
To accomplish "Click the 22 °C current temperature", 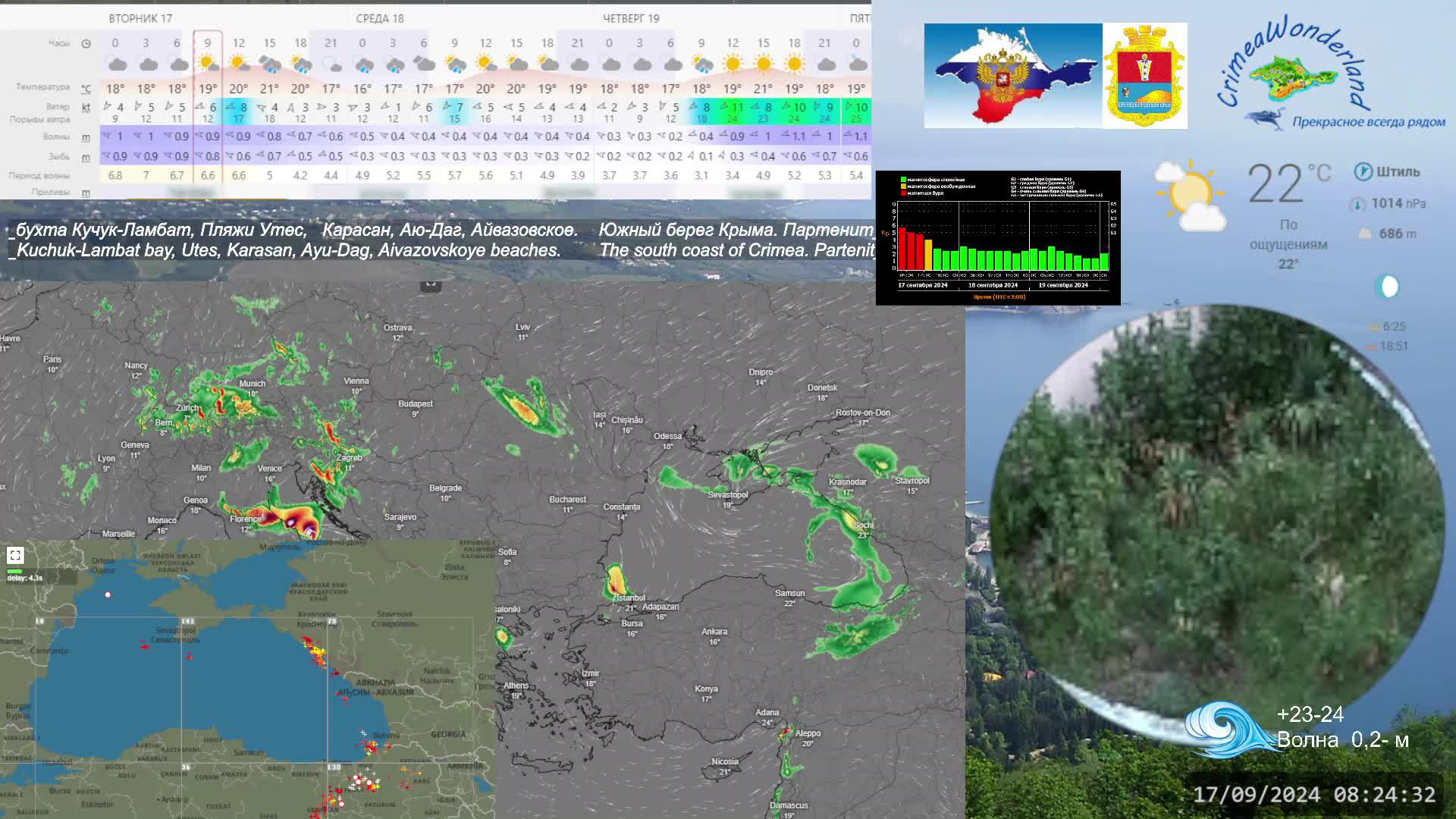I will (x=1289, y=183).
